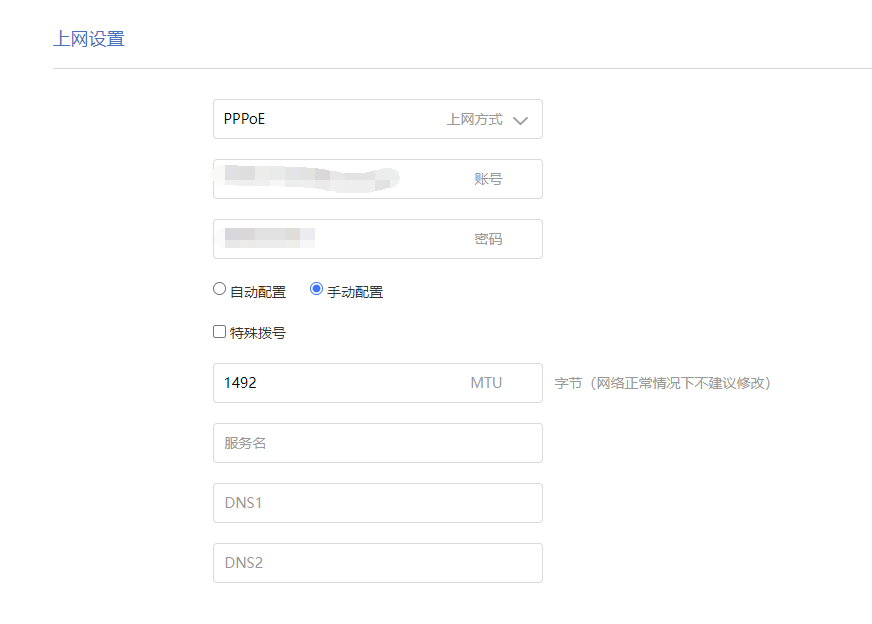Click the 账号 account input field
The image size is (872, 624).
tap(377, 179)
